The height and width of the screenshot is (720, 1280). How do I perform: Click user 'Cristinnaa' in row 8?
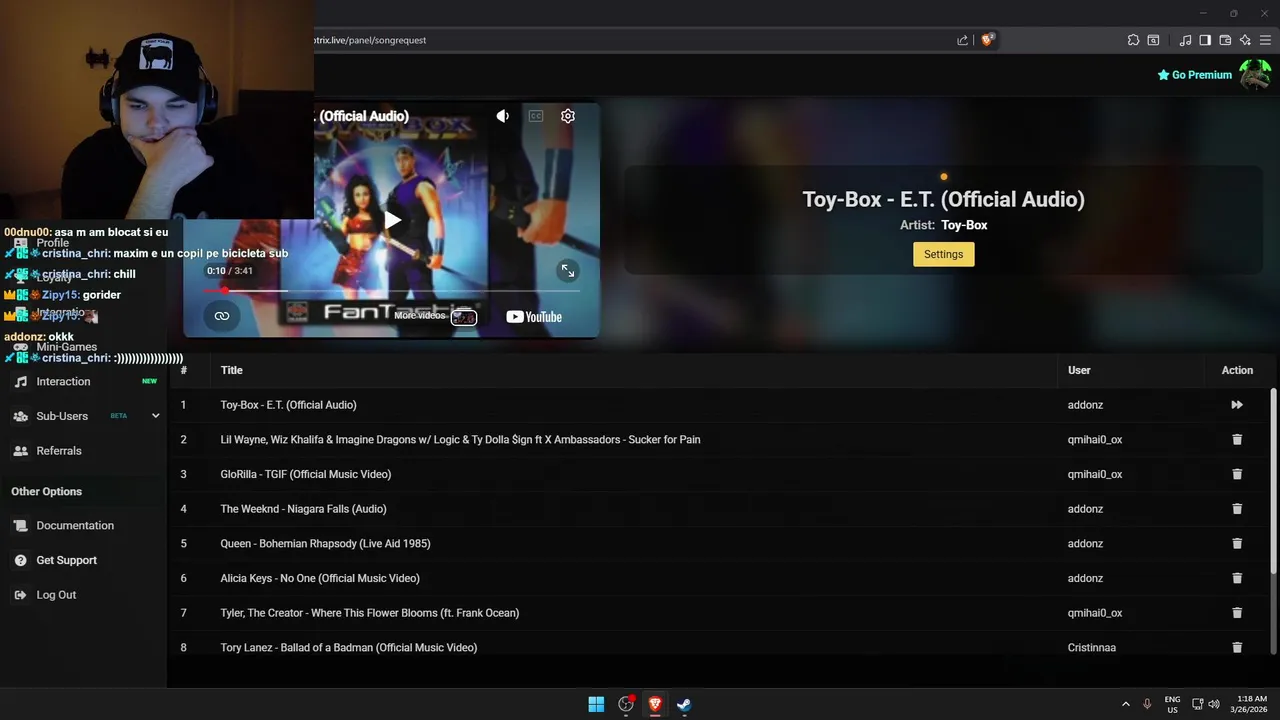coord(1092,648)
